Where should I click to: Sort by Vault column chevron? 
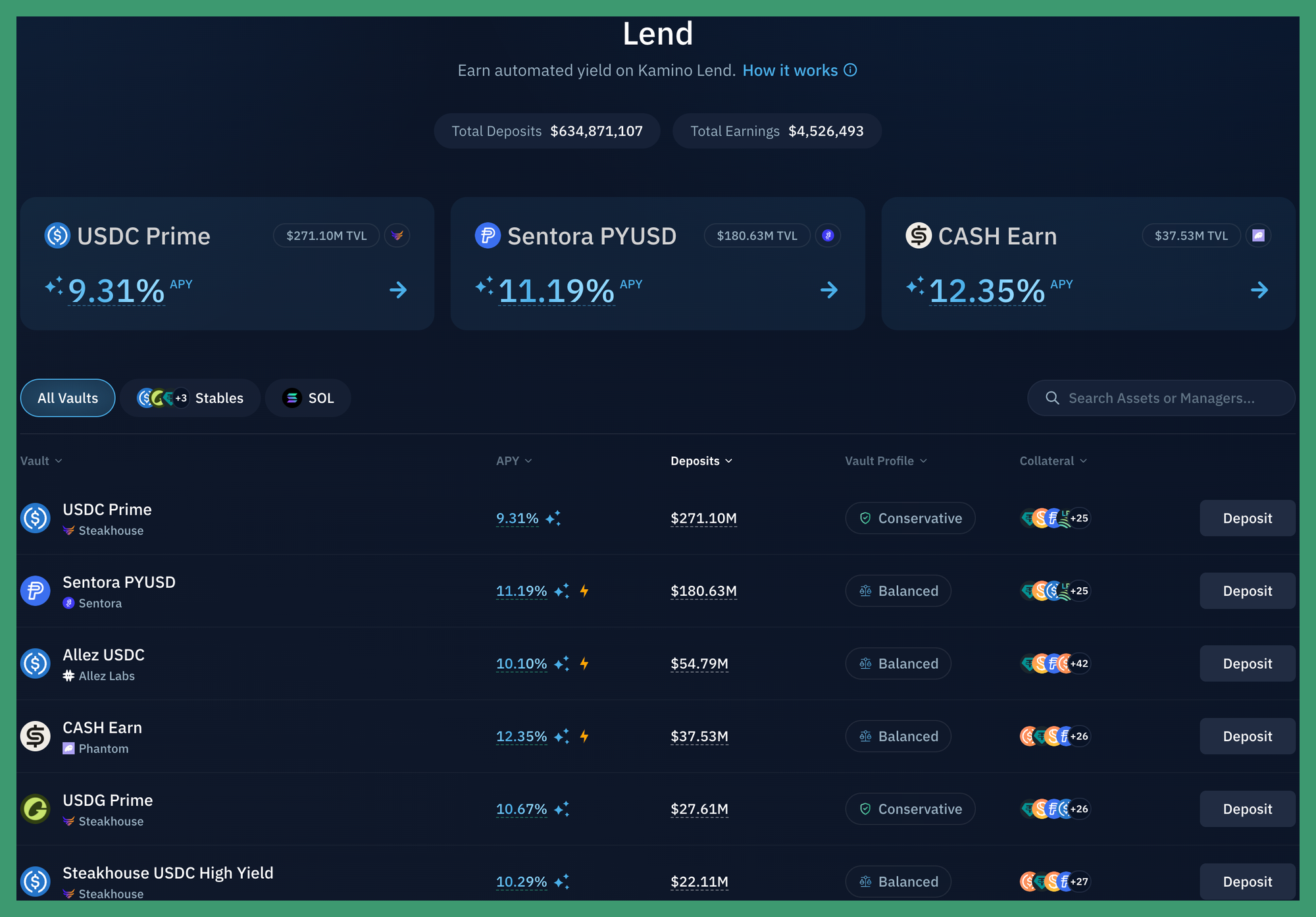click(59, 461)
